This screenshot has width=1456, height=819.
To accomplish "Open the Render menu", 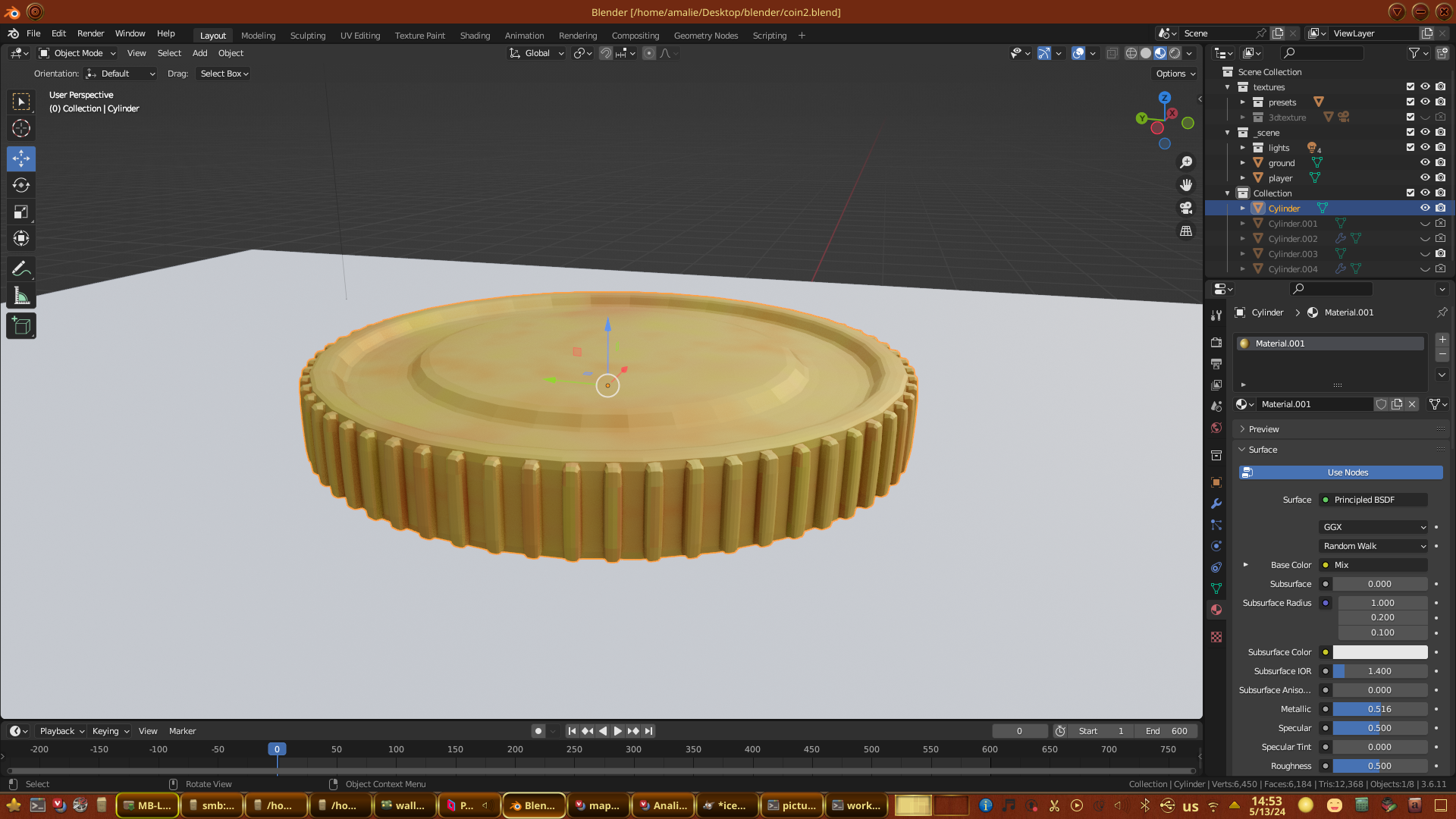I will tap(90, 33).
